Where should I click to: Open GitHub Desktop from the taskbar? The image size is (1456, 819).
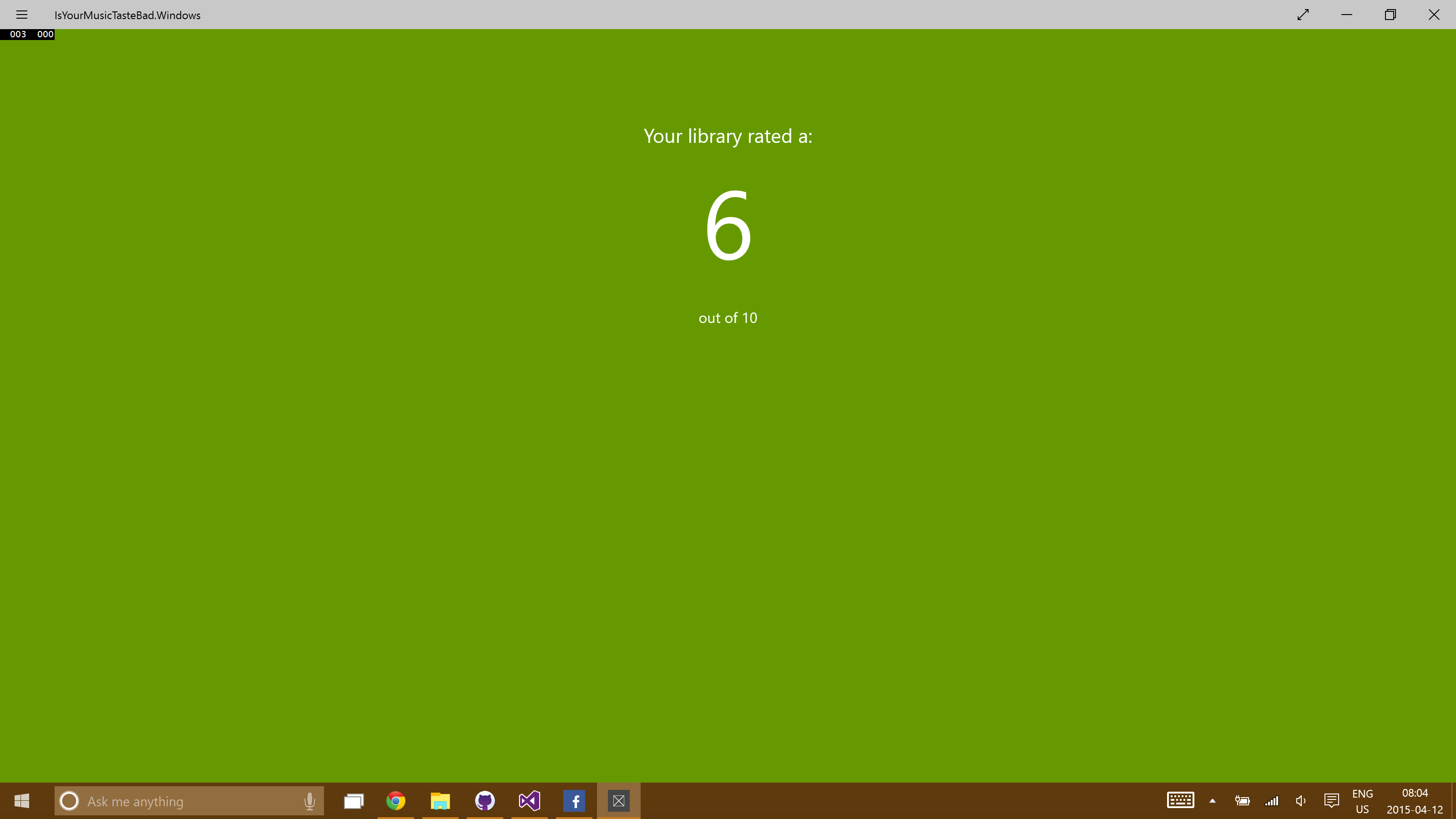(x=485, y=801)
